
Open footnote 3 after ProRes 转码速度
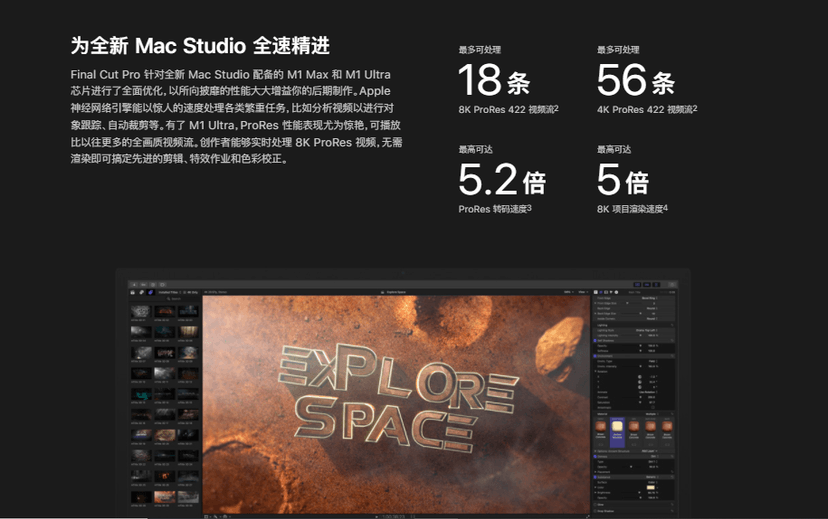tap(529, 207)
